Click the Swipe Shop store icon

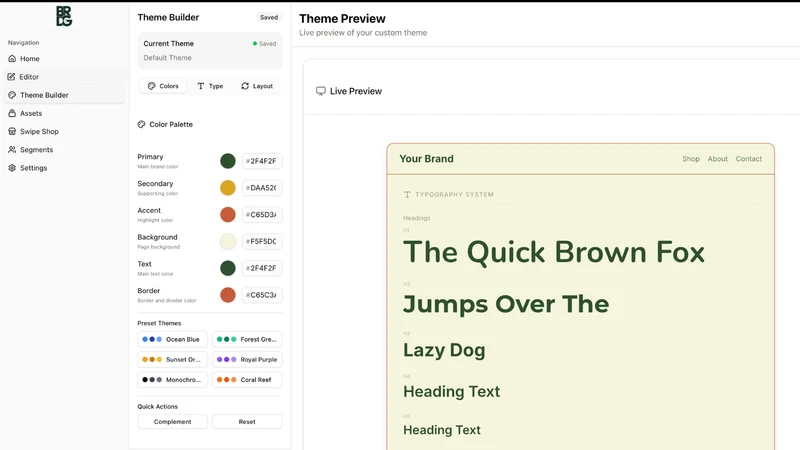[12, 131]
